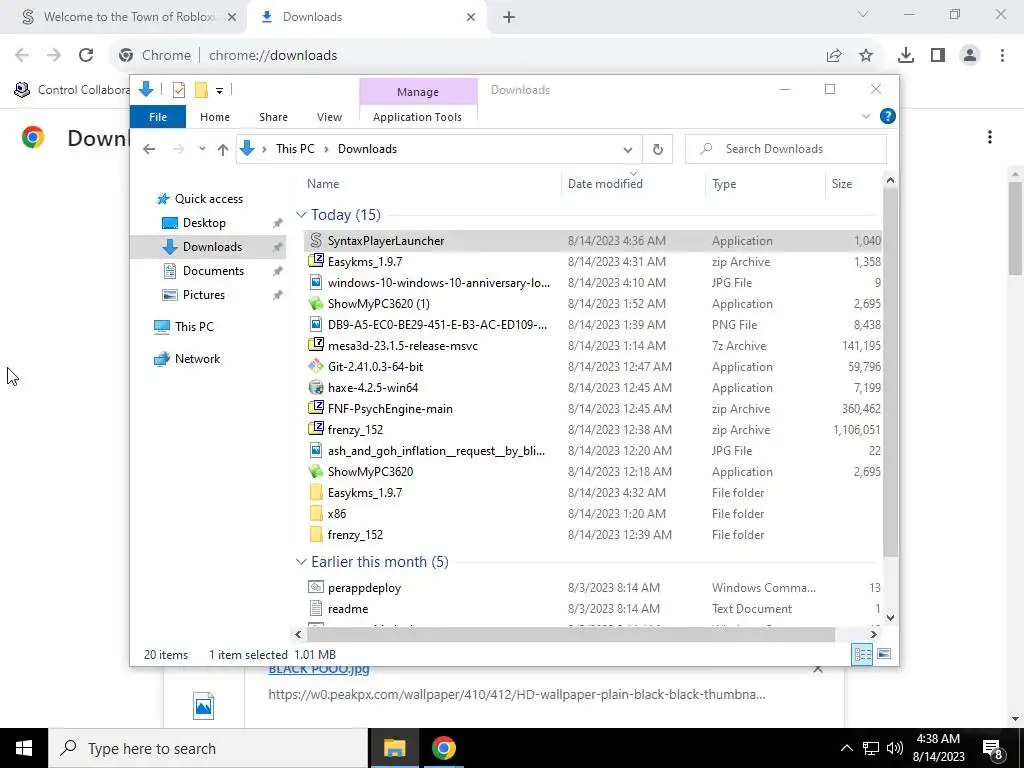The height and width of the screenshot is (768, 1024).
Task: Collapse the Today (15) group
Action: pos(301,214)
